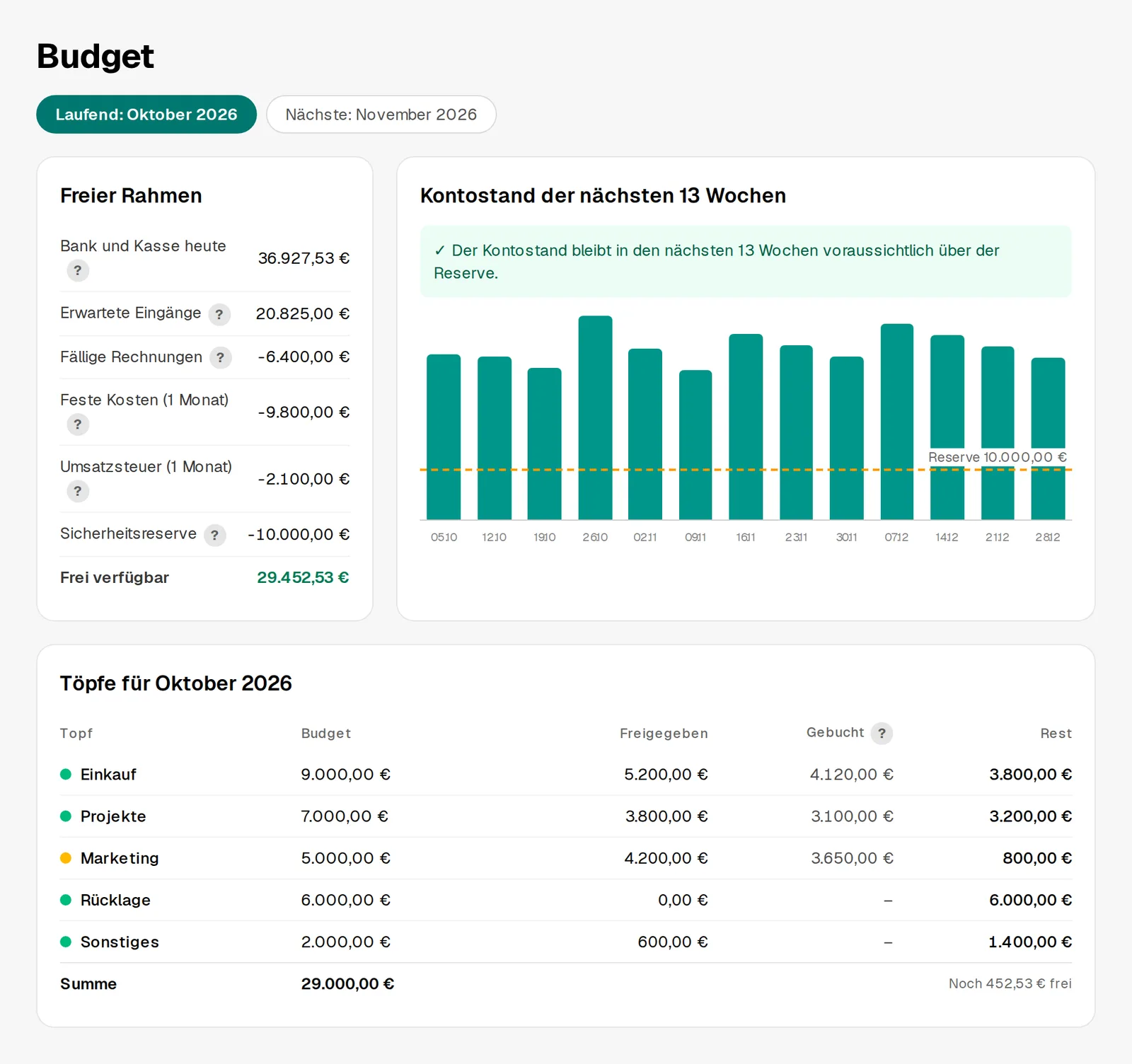Click Marketing Freigegeben value 4.200,00 €

[x=666, y=858]
